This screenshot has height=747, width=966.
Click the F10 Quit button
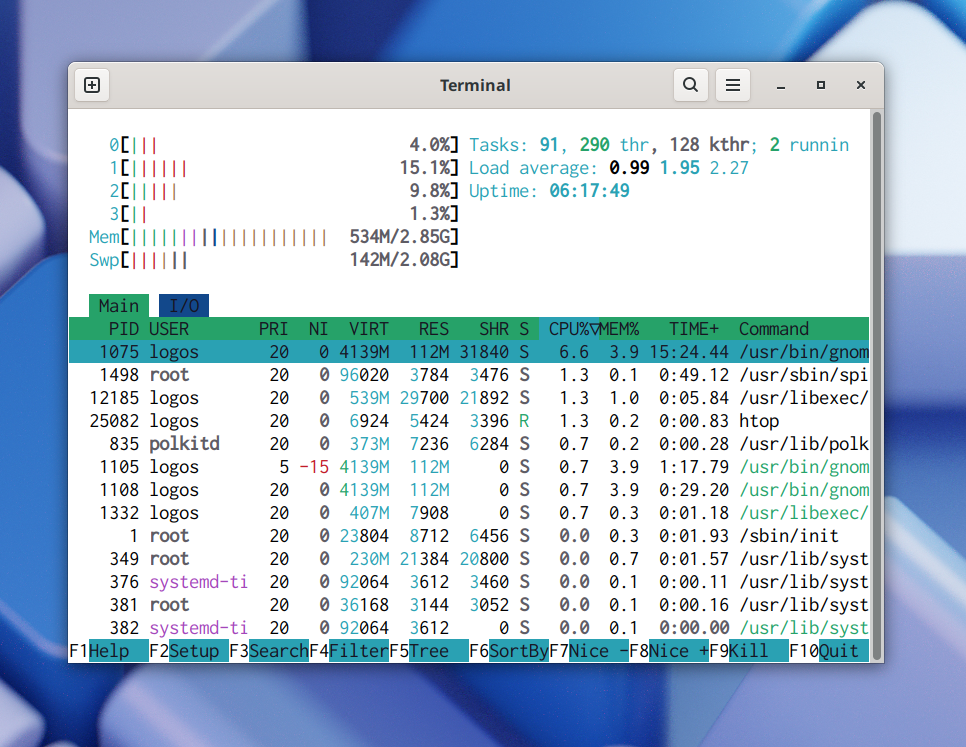(829, 651)
